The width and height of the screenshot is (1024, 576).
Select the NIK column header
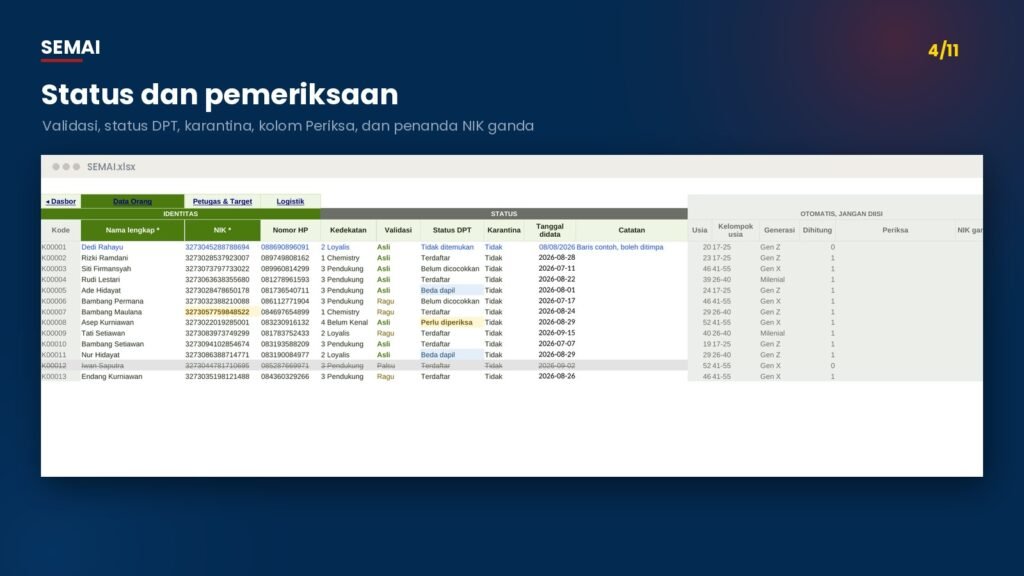222,230
